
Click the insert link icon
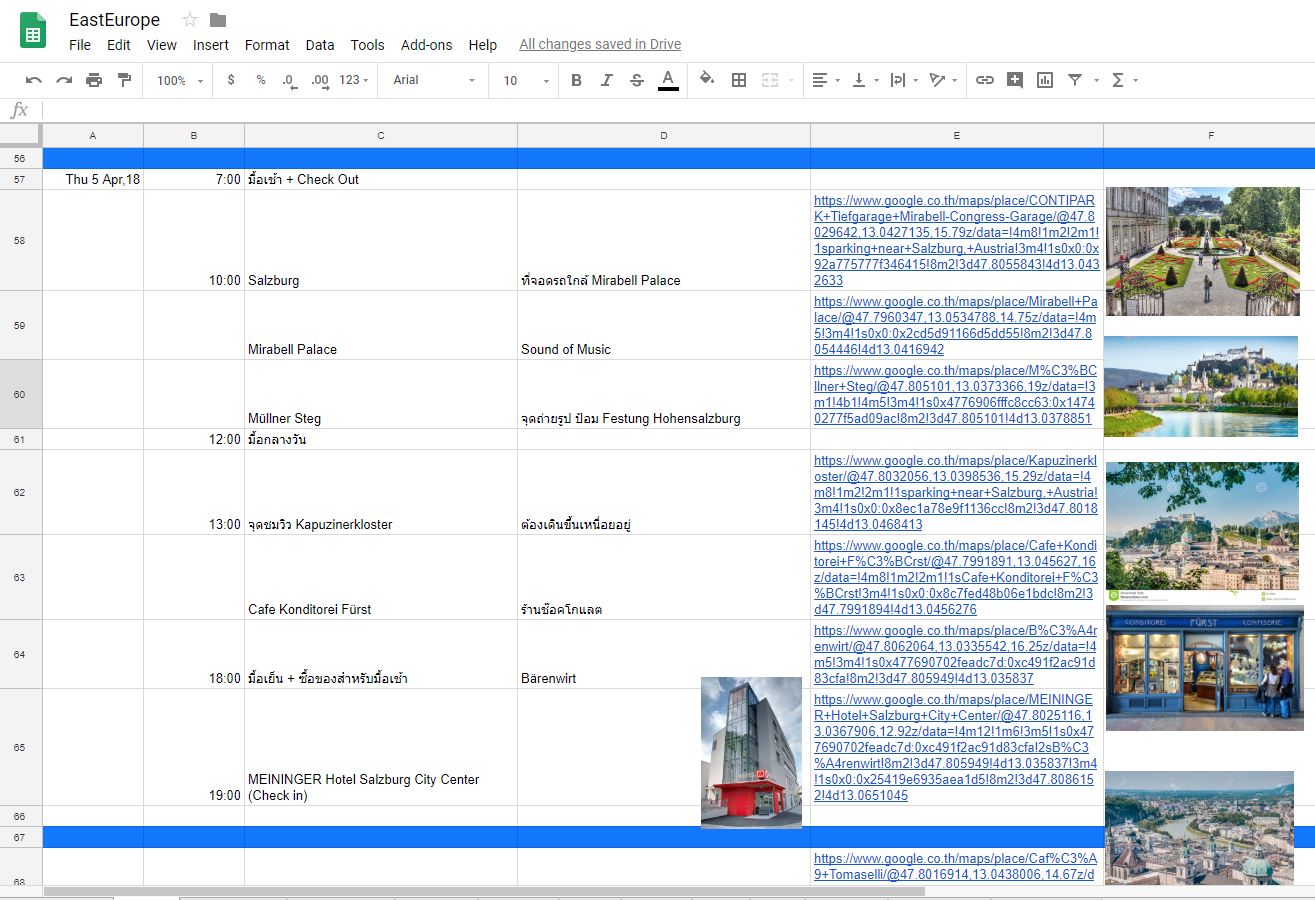985,80
